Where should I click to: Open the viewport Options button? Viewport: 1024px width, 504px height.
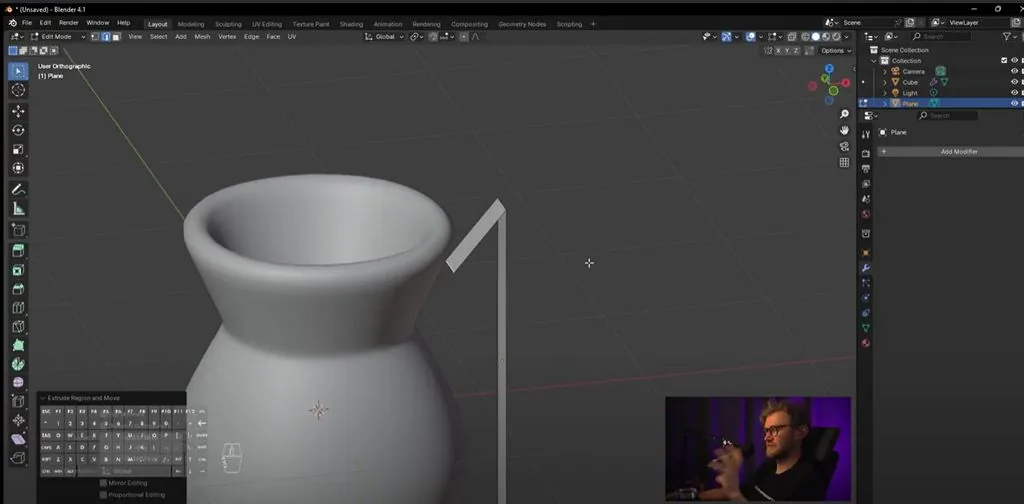tap(836, 50)
